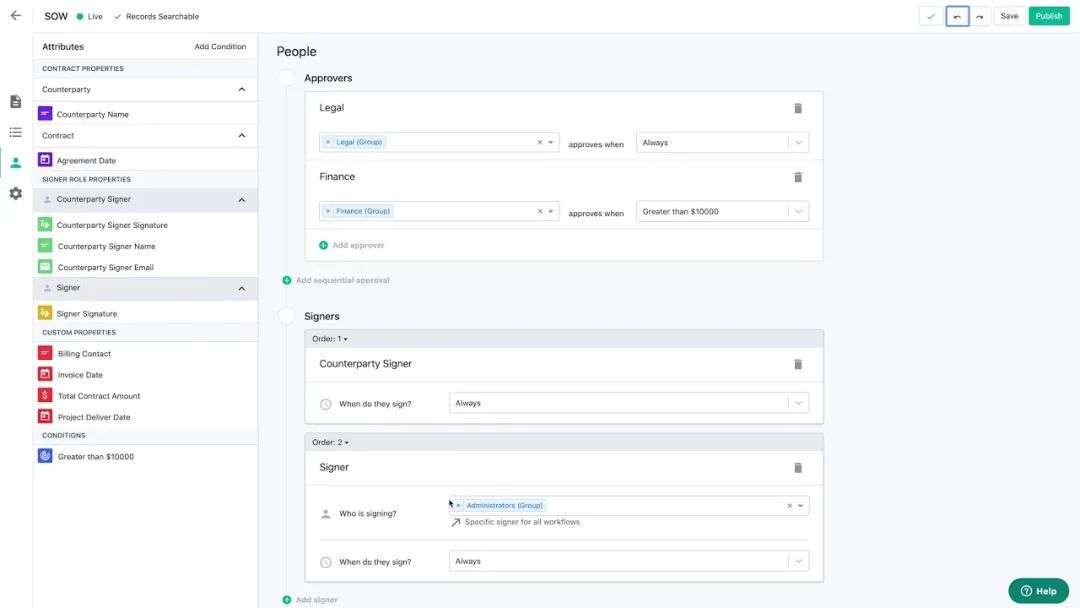Publish the SOW workflow
The image size is (1080, 608).
click(x=1049, y=16)
